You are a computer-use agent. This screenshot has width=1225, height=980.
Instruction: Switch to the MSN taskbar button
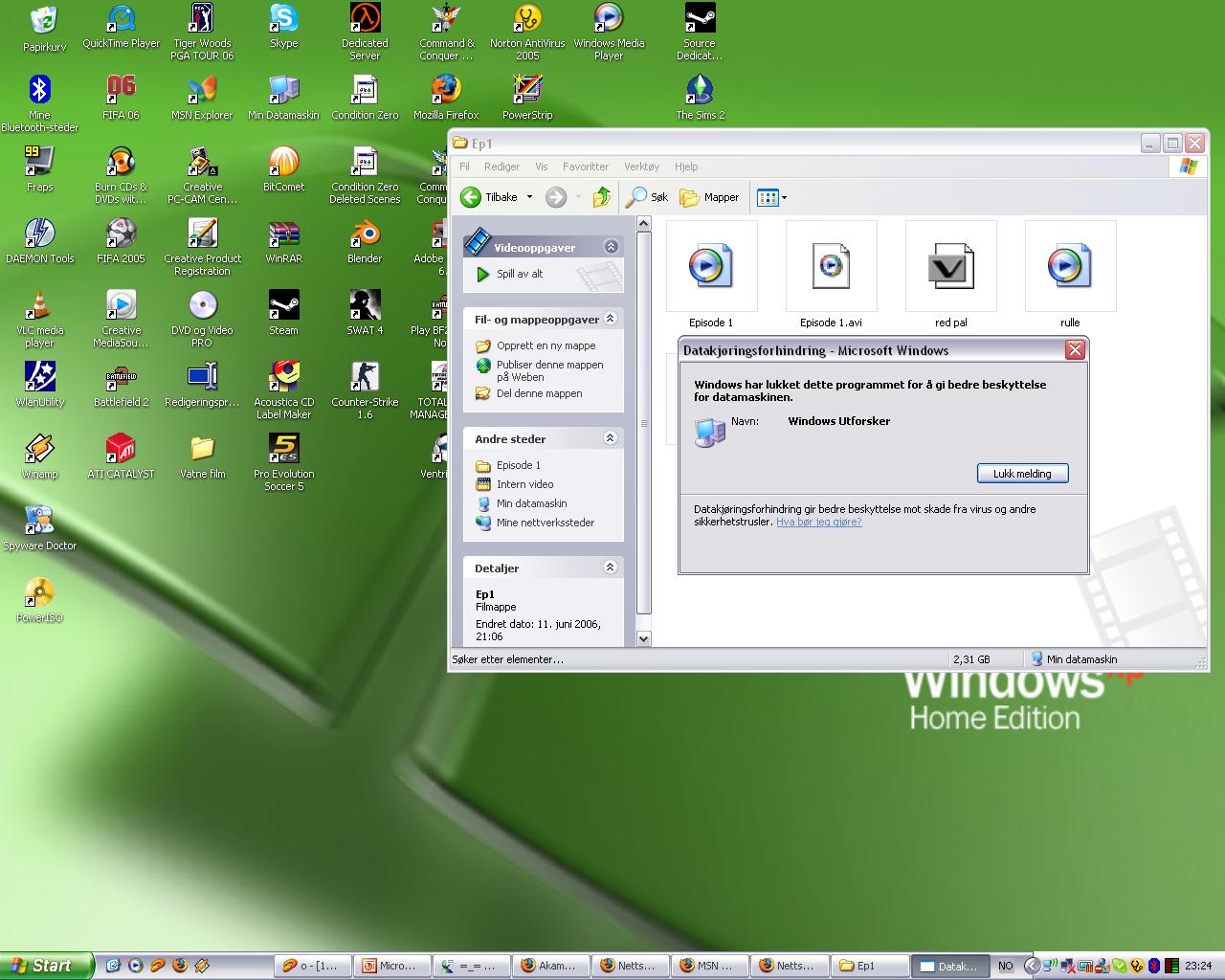pyautogui.click(x=709, y=966)
